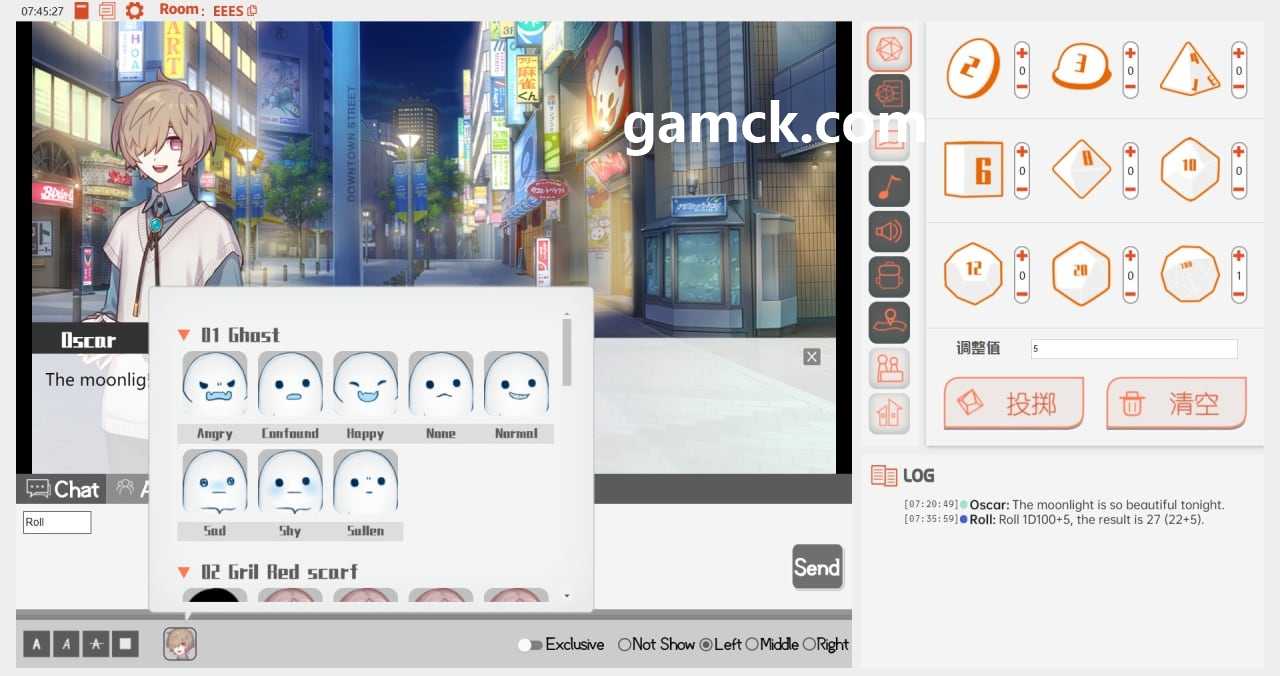Open the open-book sidebar icon
The height and width of the screenshot is (676, 1280).
point(889,140)
